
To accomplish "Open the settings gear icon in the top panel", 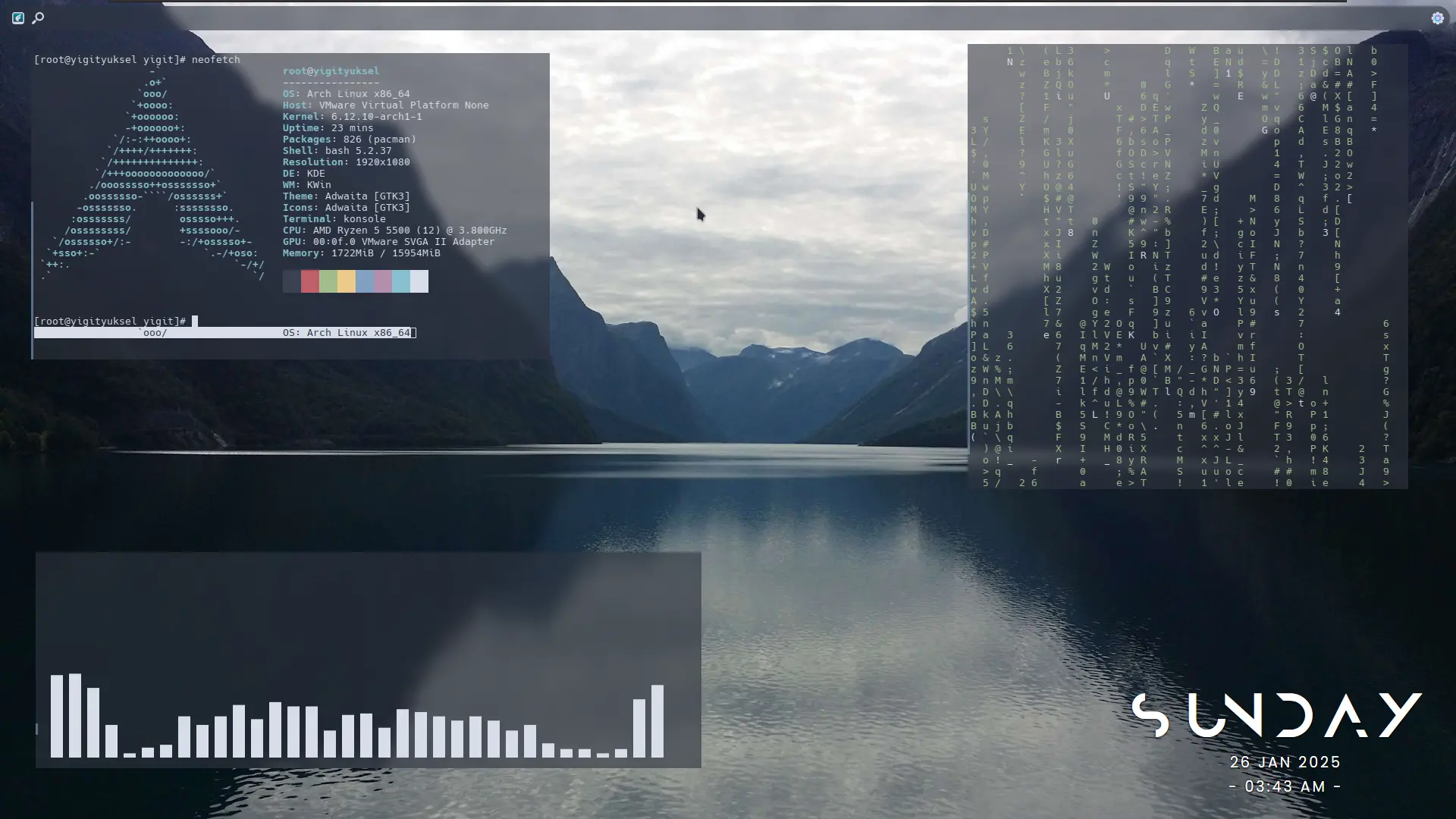I will point(1438,17).
